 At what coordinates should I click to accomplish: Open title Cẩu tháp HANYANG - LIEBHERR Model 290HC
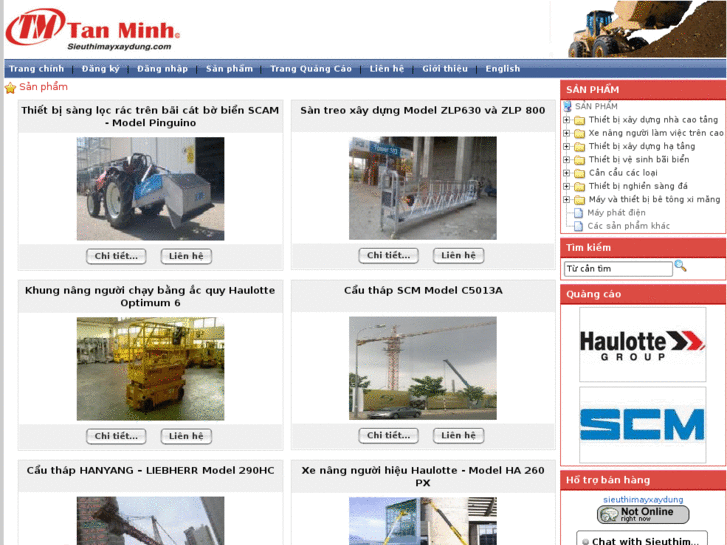click(x=150, y=470)
